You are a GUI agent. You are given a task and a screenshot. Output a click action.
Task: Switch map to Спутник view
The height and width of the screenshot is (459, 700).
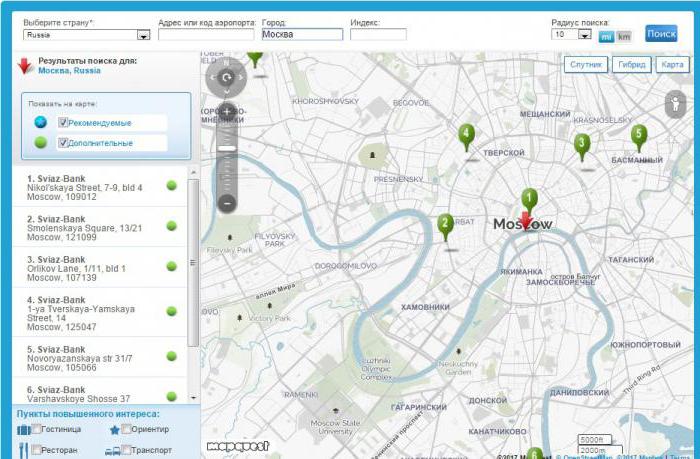[x=586, y=65]
